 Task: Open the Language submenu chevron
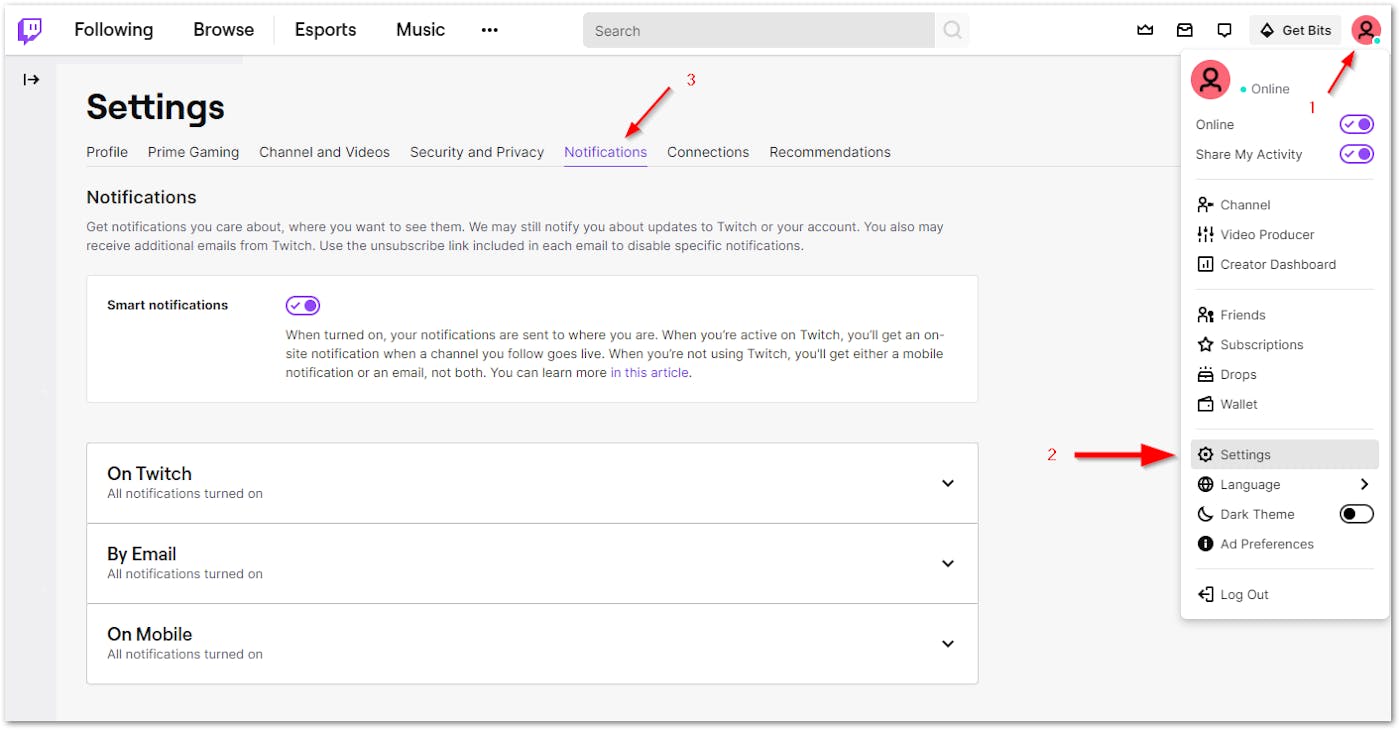point(1365,484)
